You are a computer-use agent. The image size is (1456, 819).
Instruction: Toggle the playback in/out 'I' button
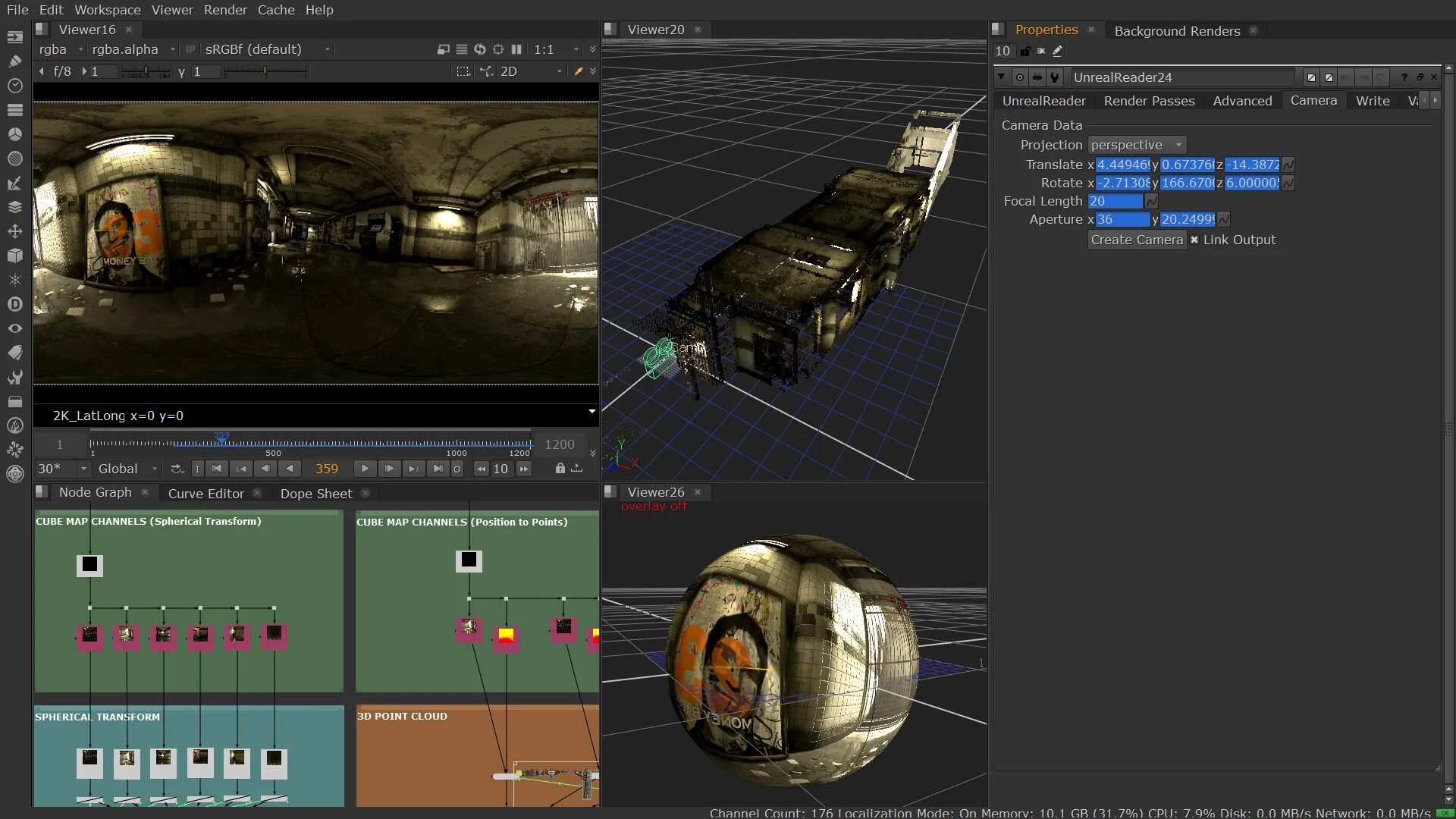click(x=197, y=469)
